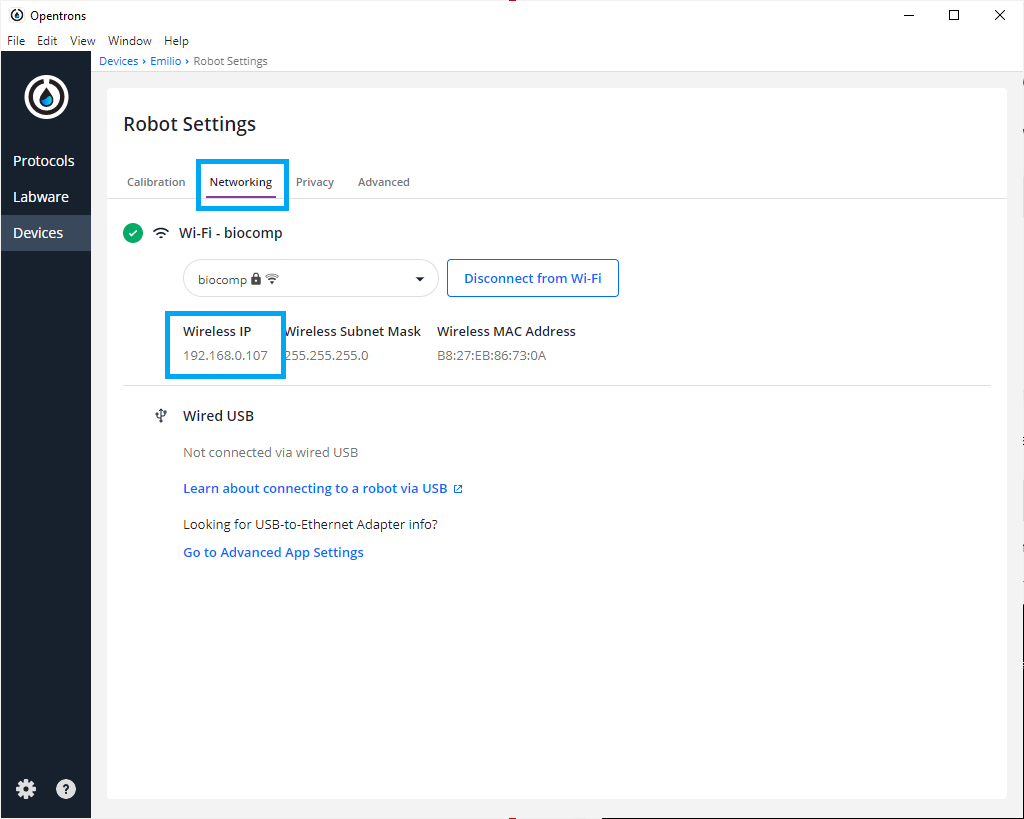Open the Edit menu
This screenshot has width=1024, height=819.
(47, 40)
